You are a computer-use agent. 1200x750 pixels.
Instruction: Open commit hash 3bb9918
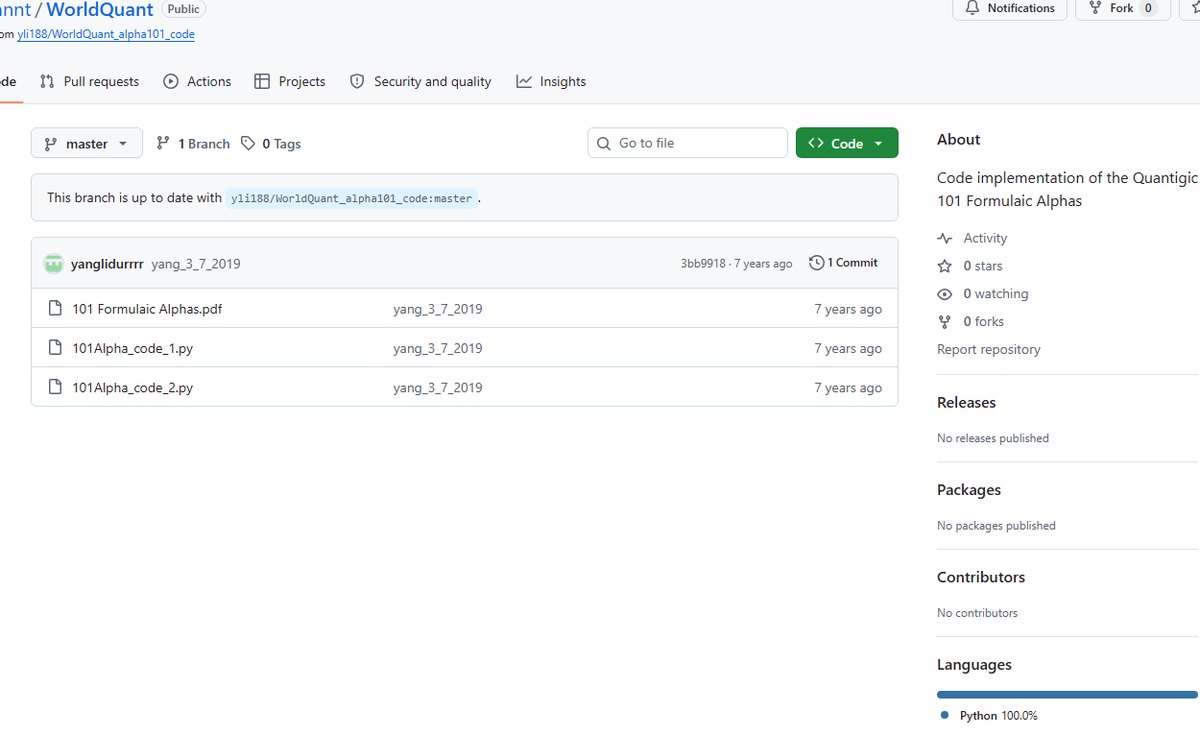(x=703, y=264)
